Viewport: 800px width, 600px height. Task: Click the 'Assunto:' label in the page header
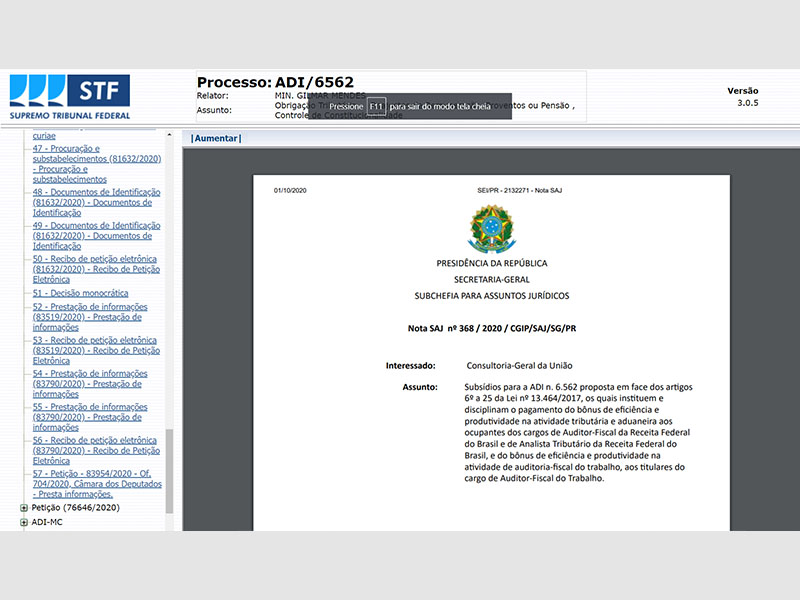pyautogui.click(x=214, y=110)
